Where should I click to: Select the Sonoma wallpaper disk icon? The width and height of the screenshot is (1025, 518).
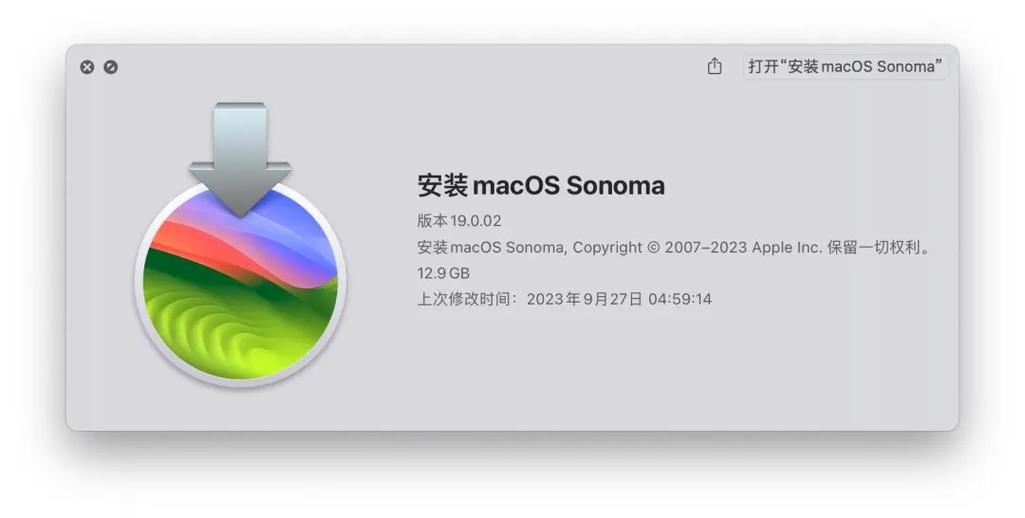pyautogui.click(x=241, y=283)
